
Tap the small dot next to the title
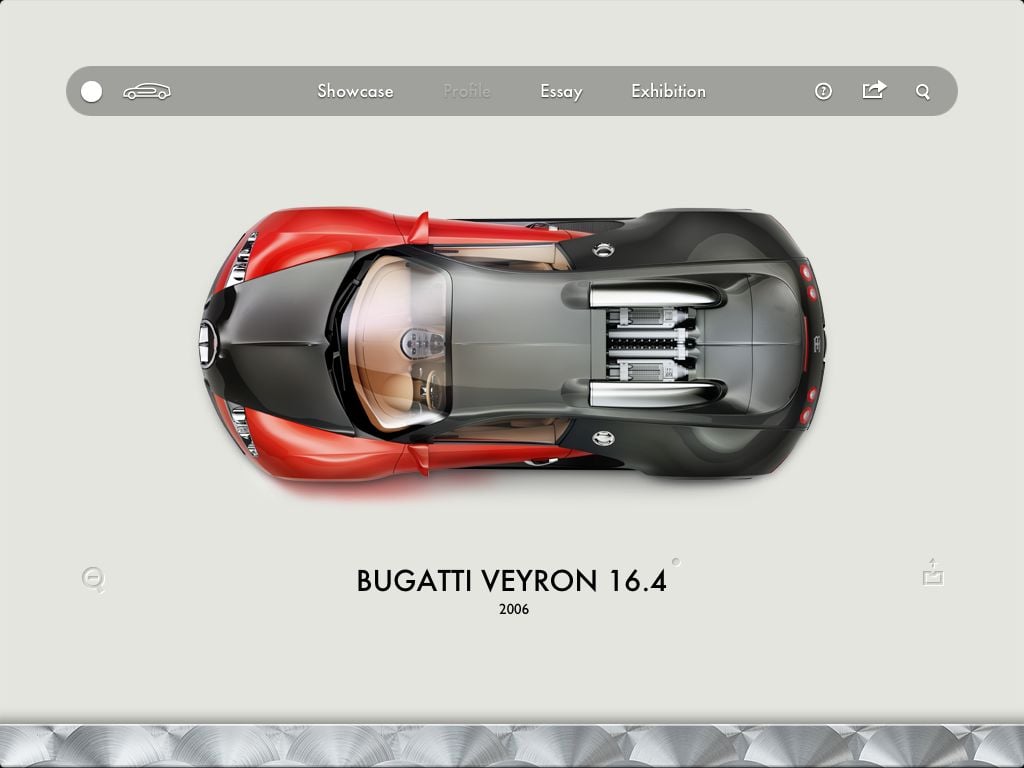pyautogui.click(x=676, y=562)
